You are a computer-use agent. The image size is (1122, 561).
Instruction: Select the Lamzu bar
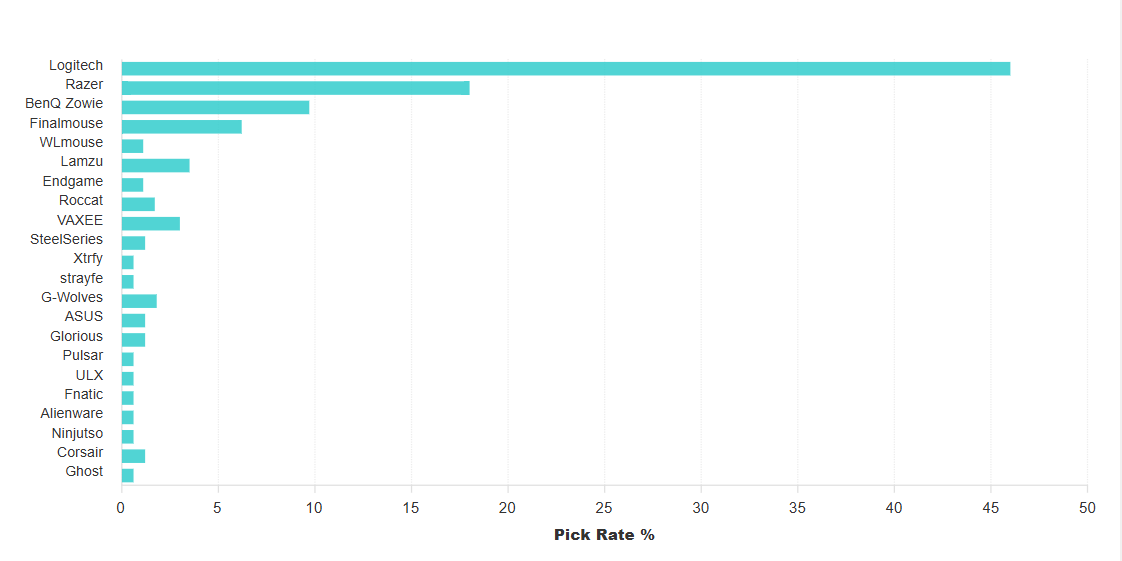tap(155, 165)
